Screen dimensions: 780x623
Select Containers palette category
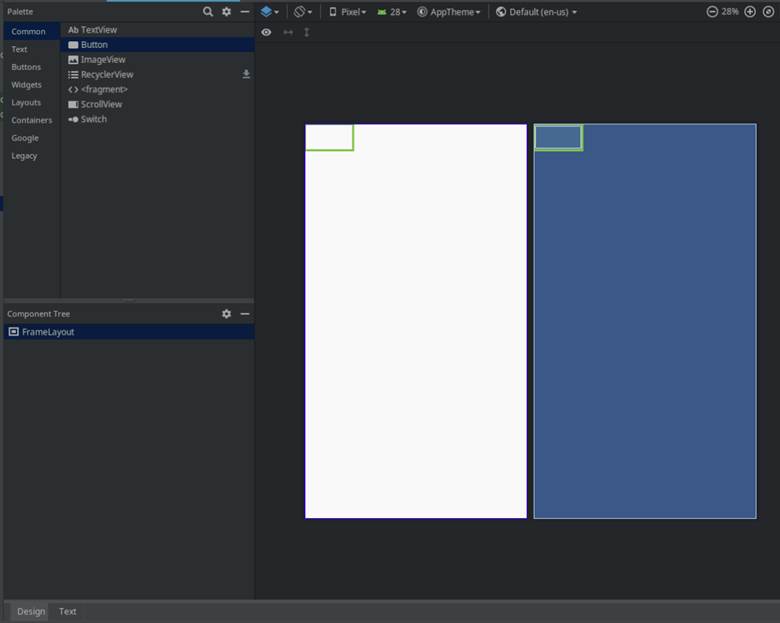click(x=32, y=120)
